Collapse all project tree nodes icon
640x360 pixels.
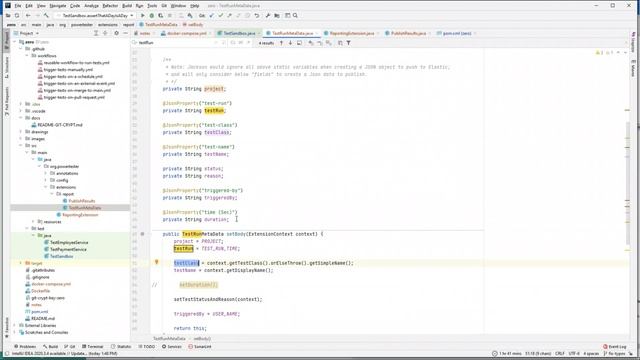[105, 33]
